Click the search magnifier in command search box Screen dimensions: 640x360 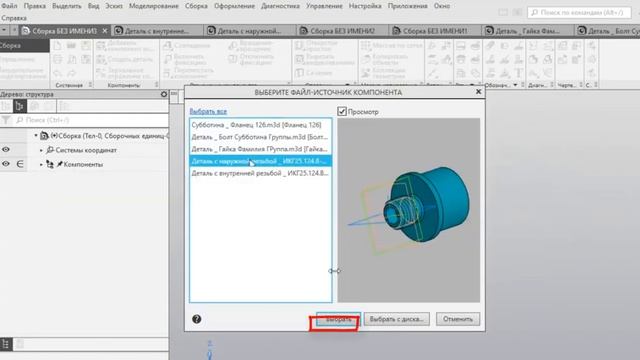535,13
